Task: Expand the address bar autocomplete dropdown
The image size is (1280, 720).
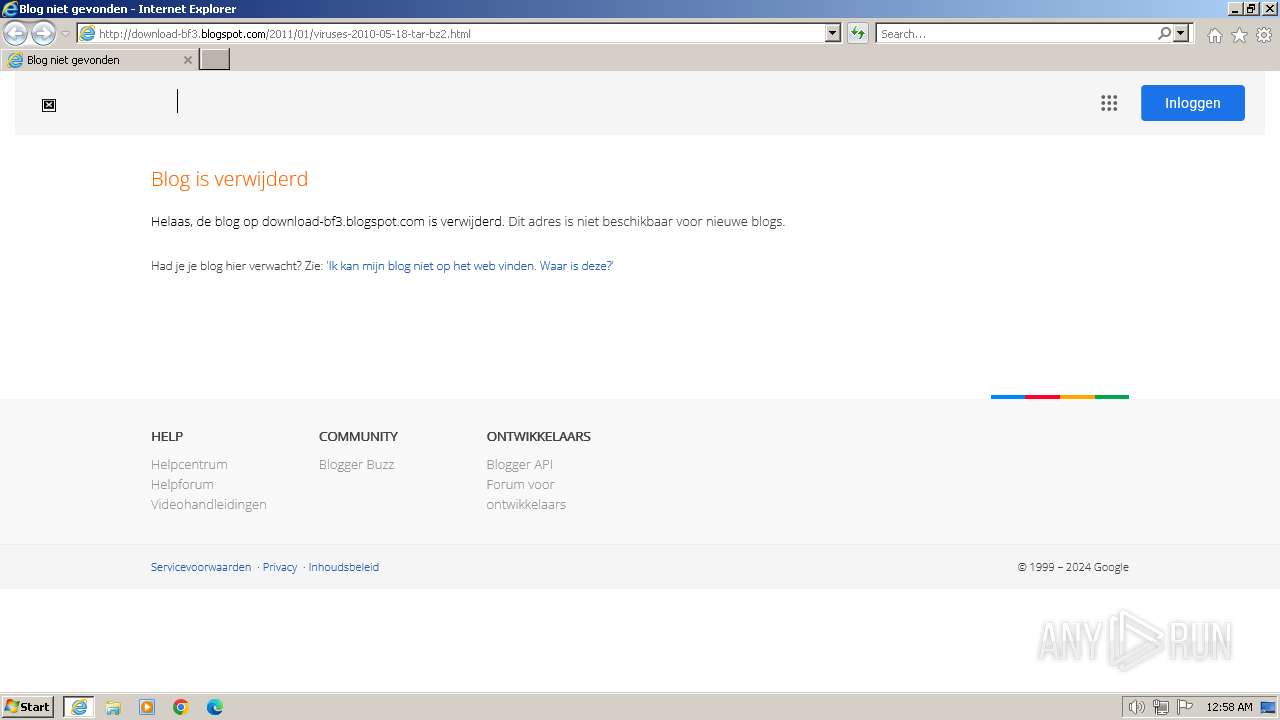Action: coord(833,34)
